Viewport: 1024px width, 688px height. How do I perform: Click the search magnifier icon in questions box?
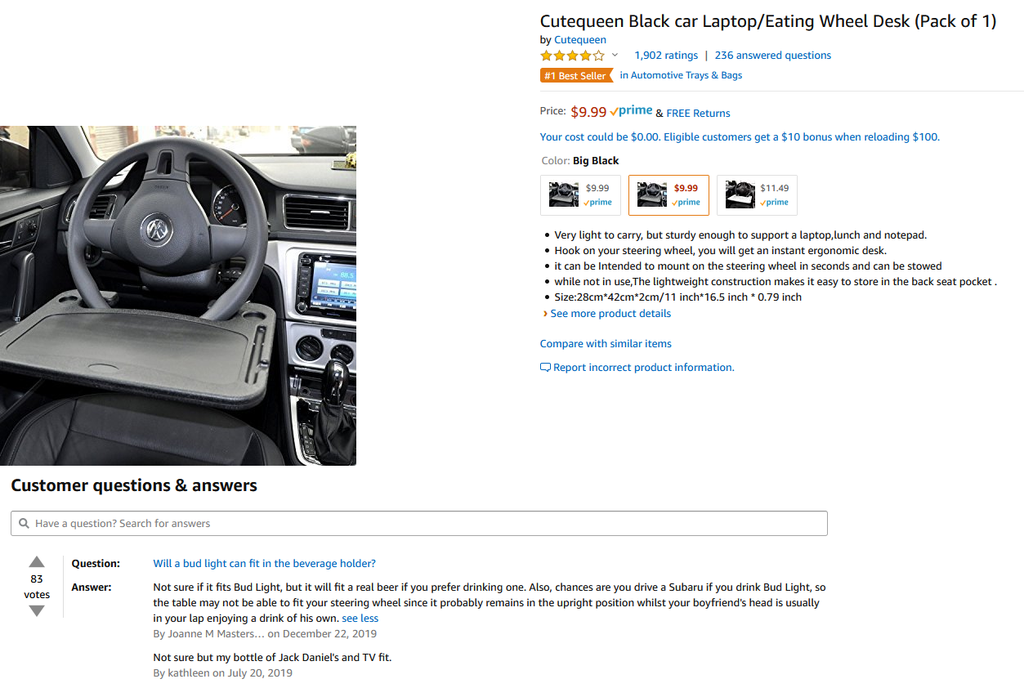click(x=24, y=524)
